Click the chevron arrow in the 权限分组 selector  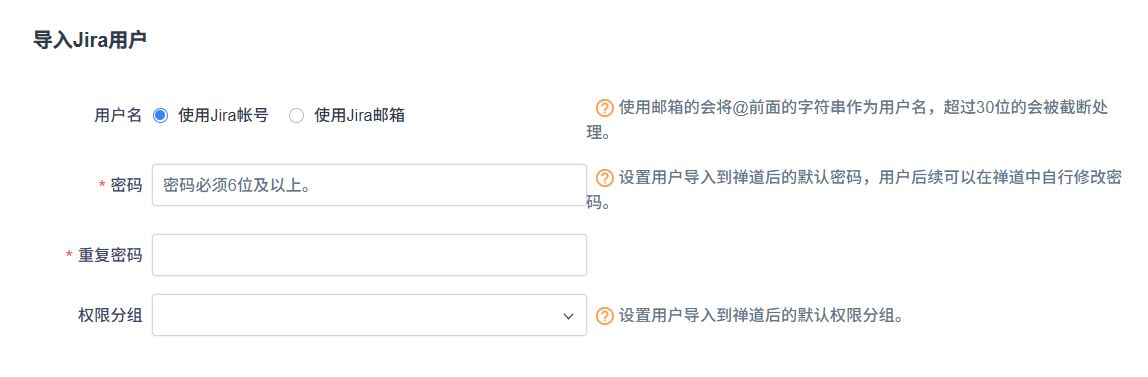point(568,316)
